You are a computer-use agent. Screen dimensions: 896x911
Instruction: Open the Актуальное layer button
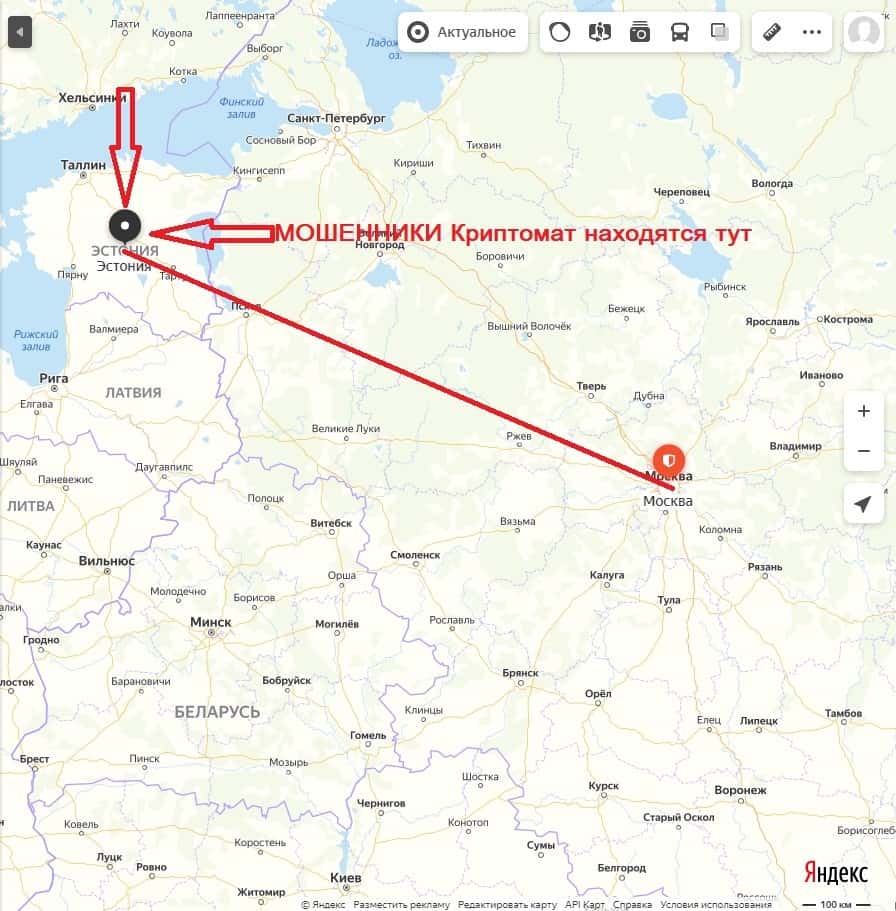click(463, 32)
